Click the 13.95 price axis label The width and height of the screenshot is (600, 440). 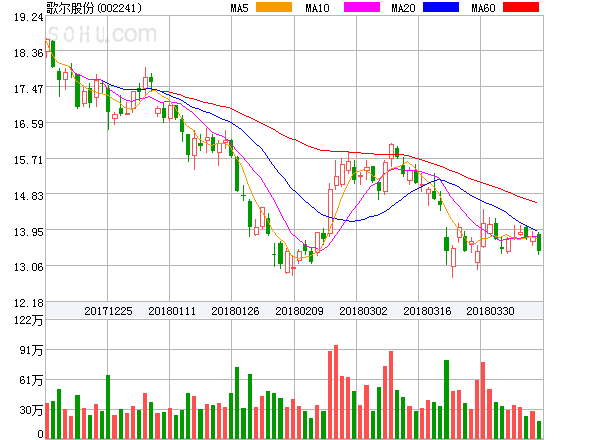29,232
